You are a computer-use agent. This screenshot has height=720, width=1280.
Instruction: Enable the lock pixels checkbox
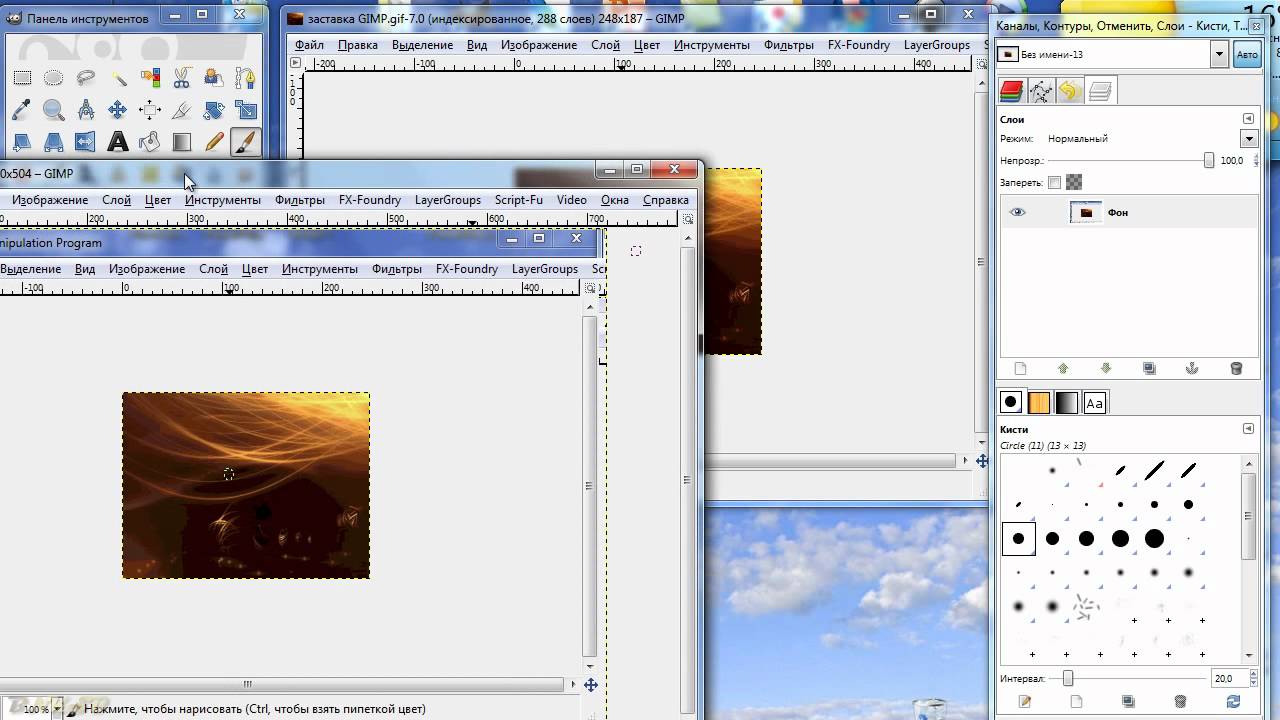point(1054,182)
